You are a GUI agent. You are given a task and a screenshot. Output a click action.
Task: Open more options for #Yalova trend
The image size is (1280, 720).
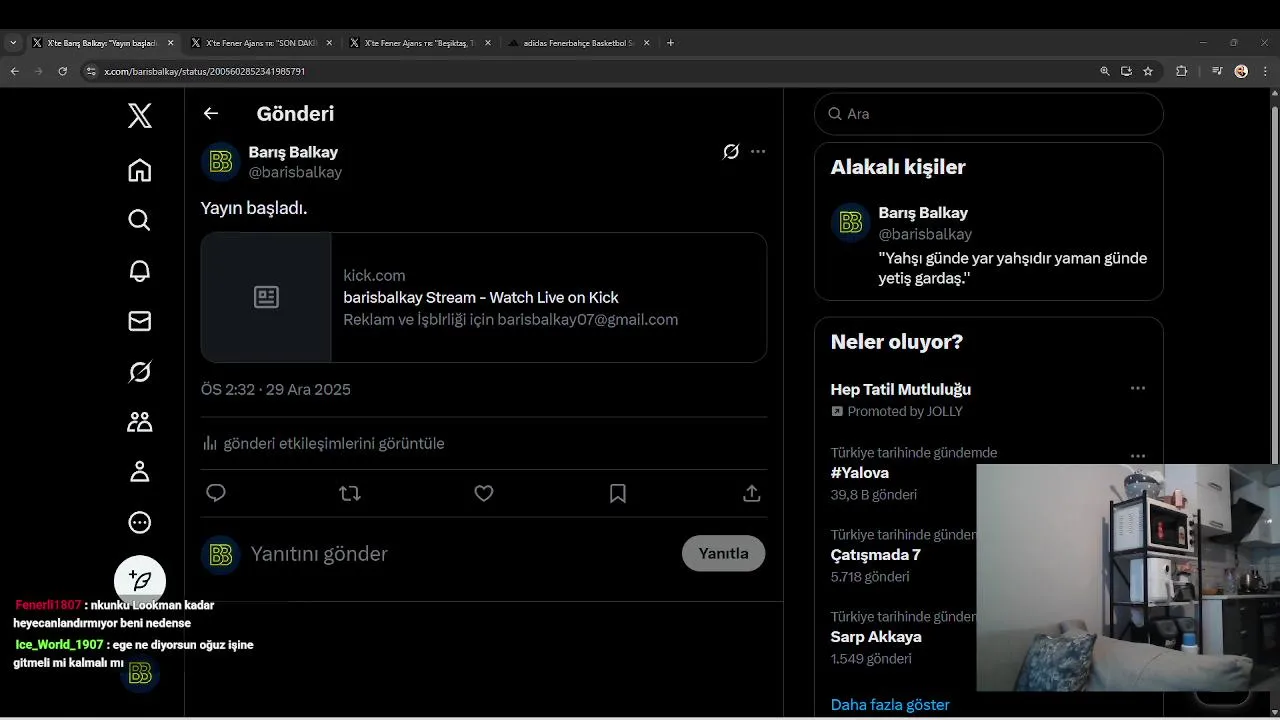(1138, 456)
